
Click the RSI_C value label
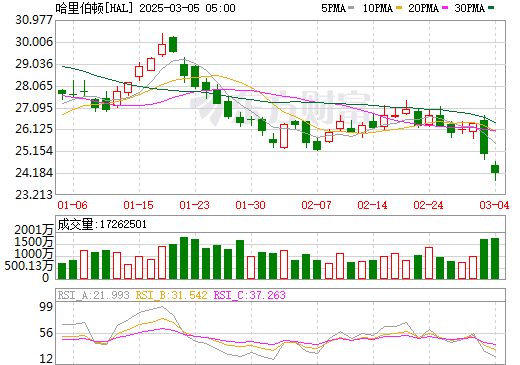pyautogui.click(x=249, y=295)
